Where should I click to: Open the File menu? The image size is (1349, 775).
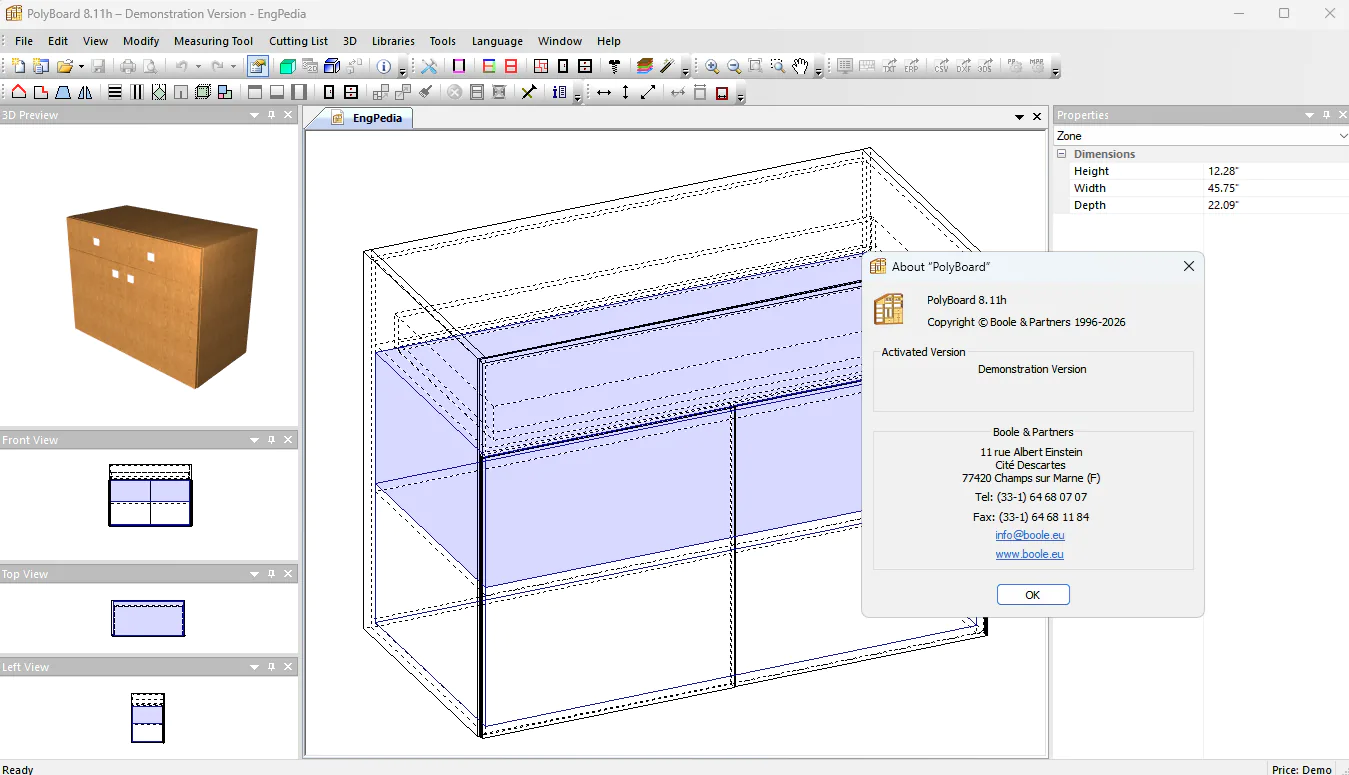point(24,41)
